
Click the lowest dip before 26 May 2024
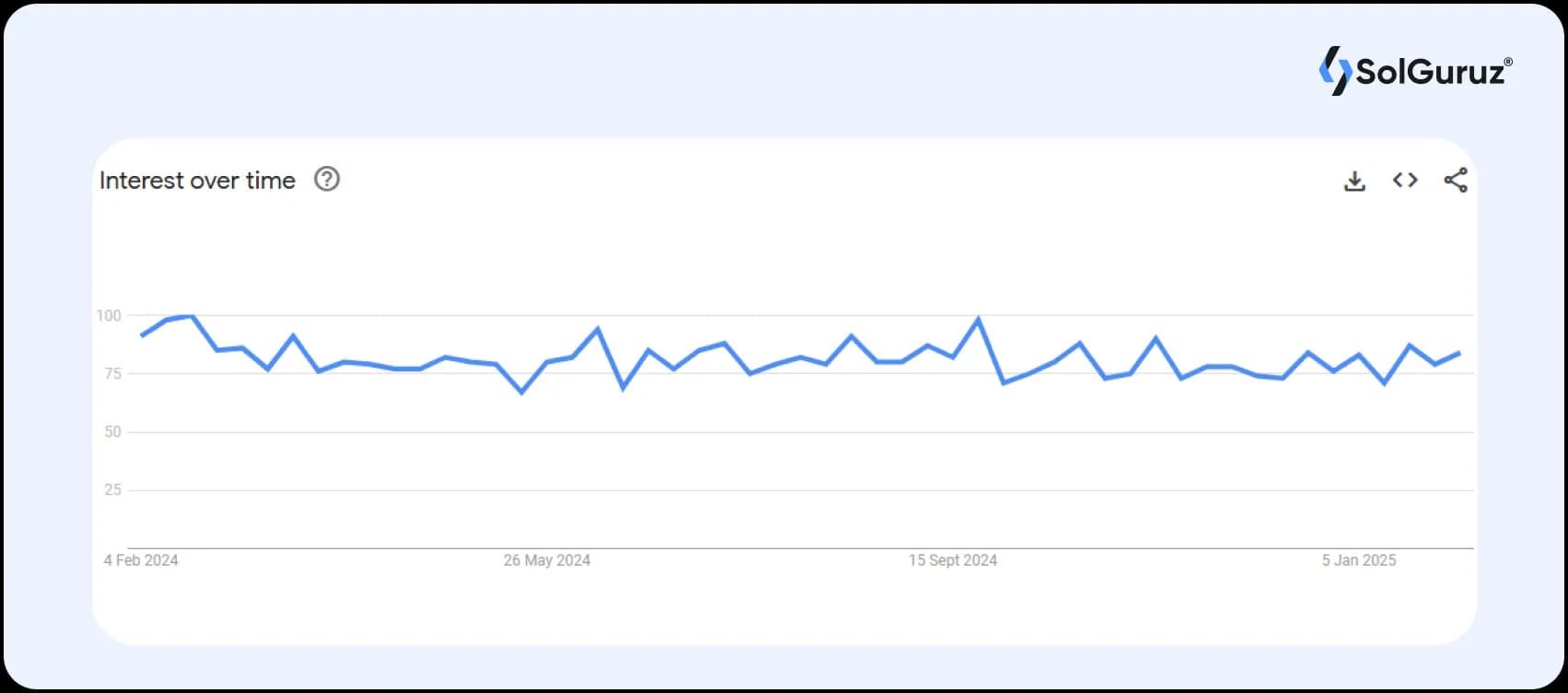tap(522, 393)
